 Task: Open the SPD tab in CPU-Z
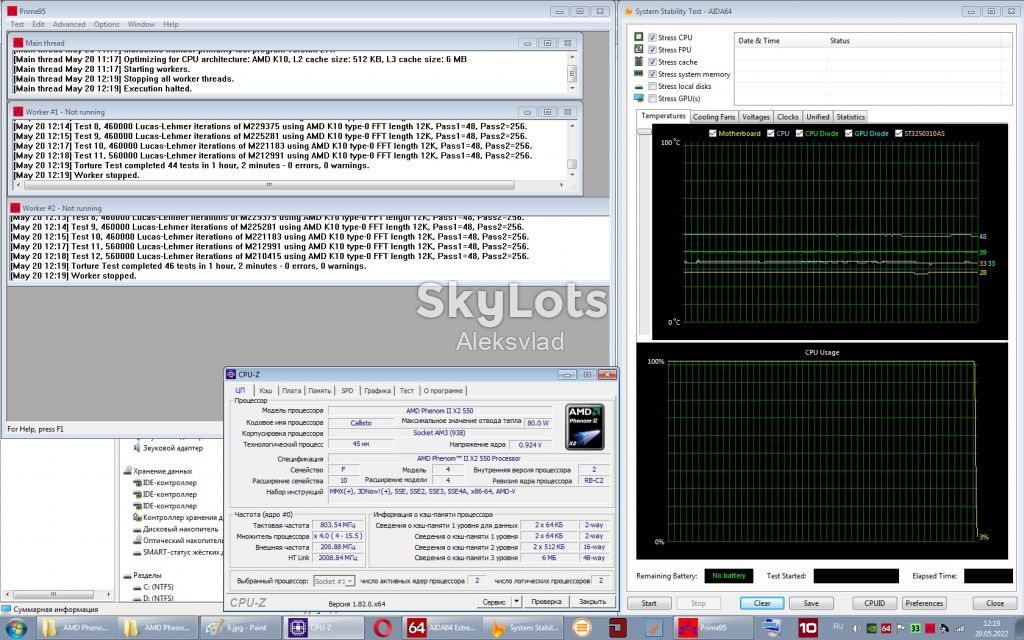click(347, 391)
